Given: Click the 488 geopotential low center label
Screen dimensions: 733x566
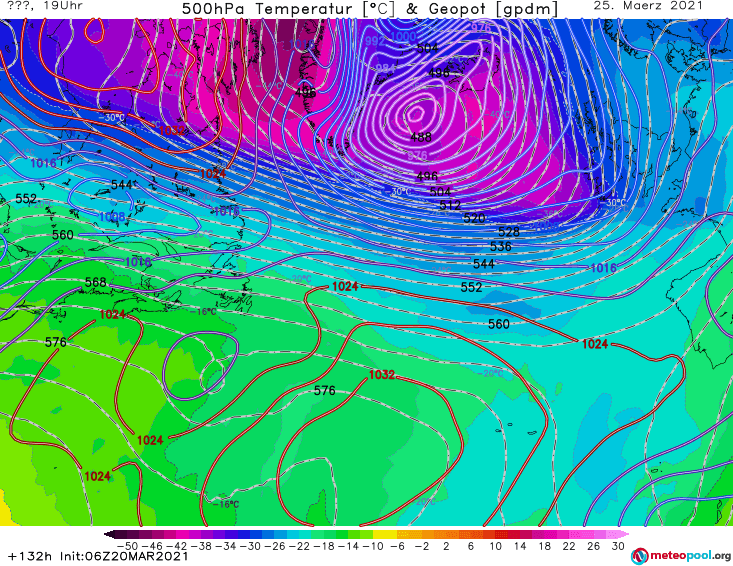Looking at the screenshot, I should point(421,137).
